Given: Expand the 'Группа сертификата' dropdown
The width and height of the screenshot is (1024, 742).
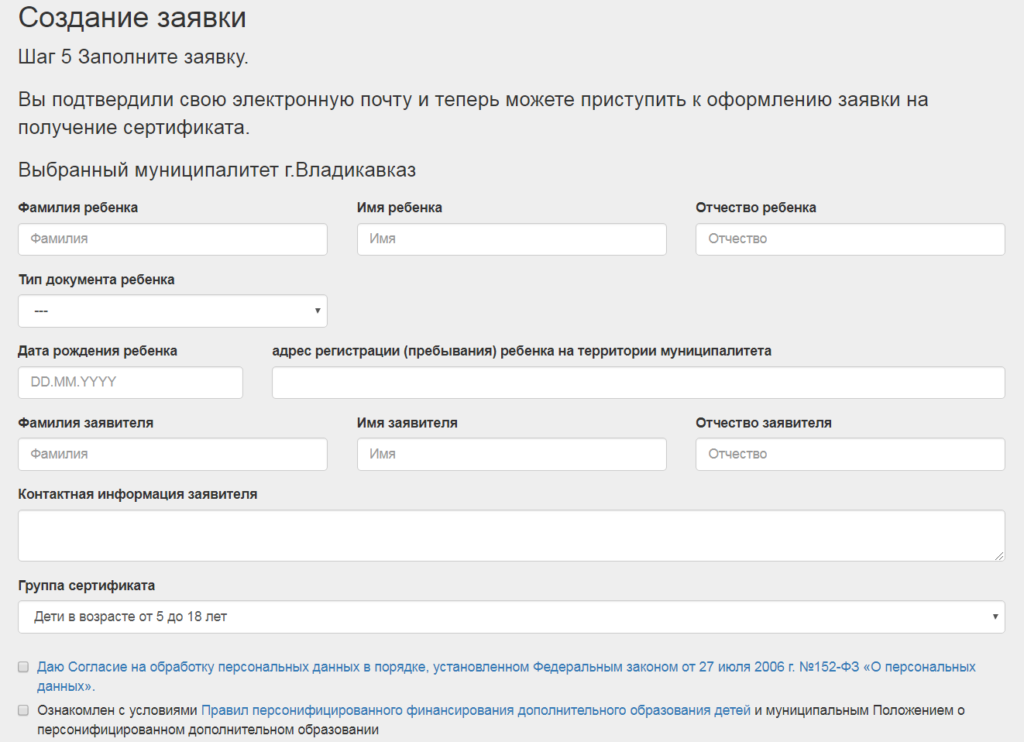Looking at the screenshot, I should [511, 617].
